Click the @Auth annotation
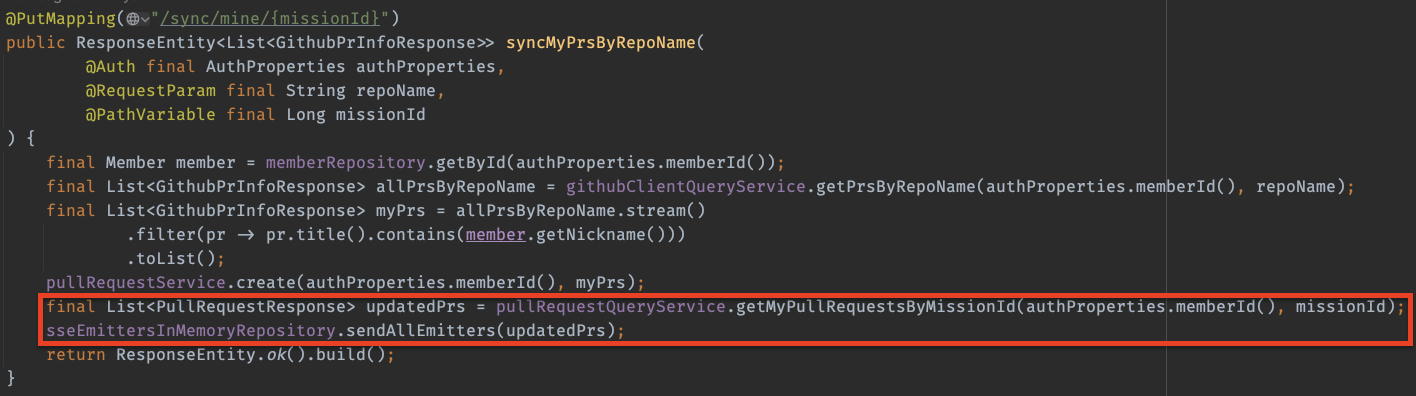 click(111, 67)
